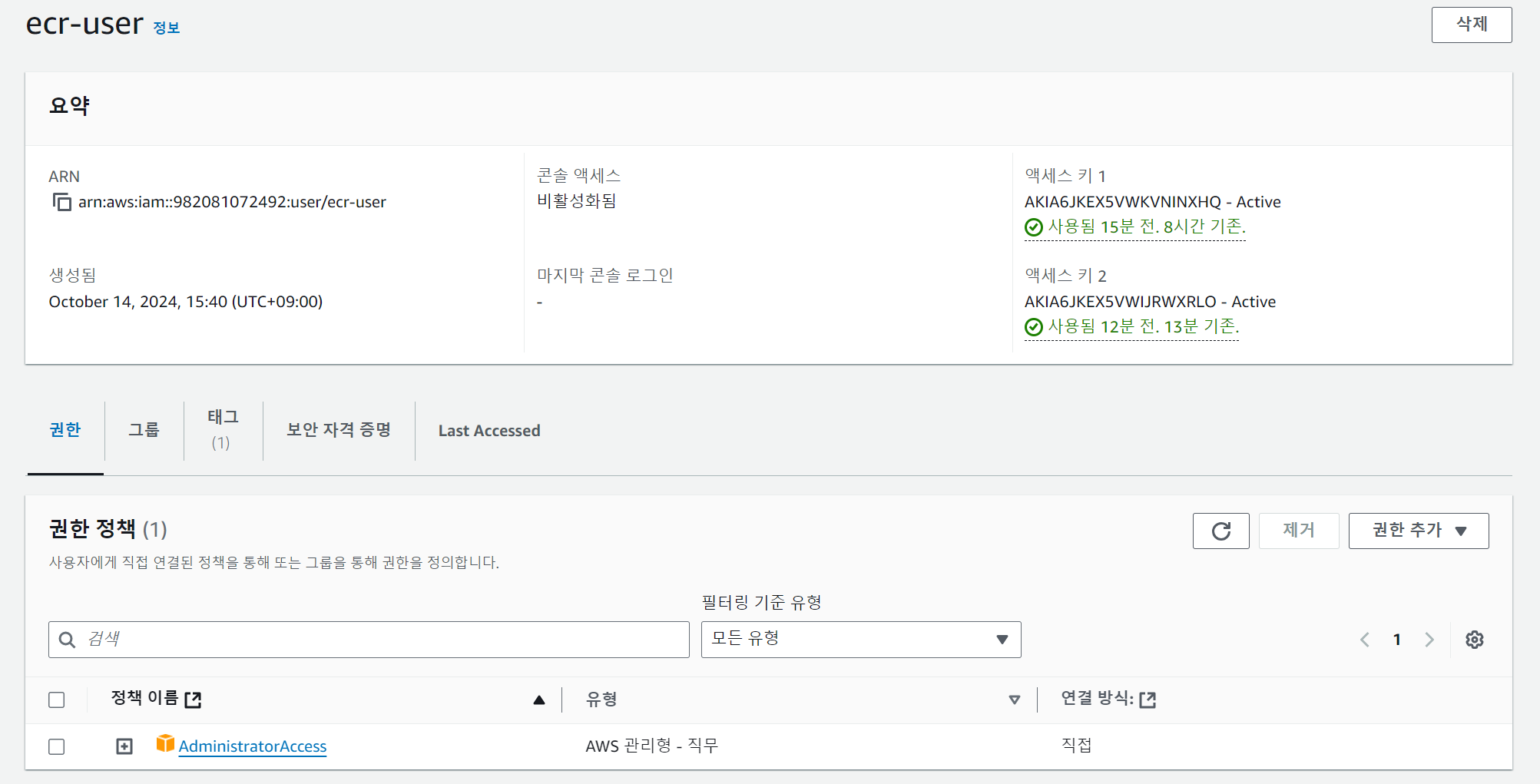The height and width of the screenshot is (784, 1540).
Task: Click the AdministratorAccess policy box icon
Action: coord(165,743)
